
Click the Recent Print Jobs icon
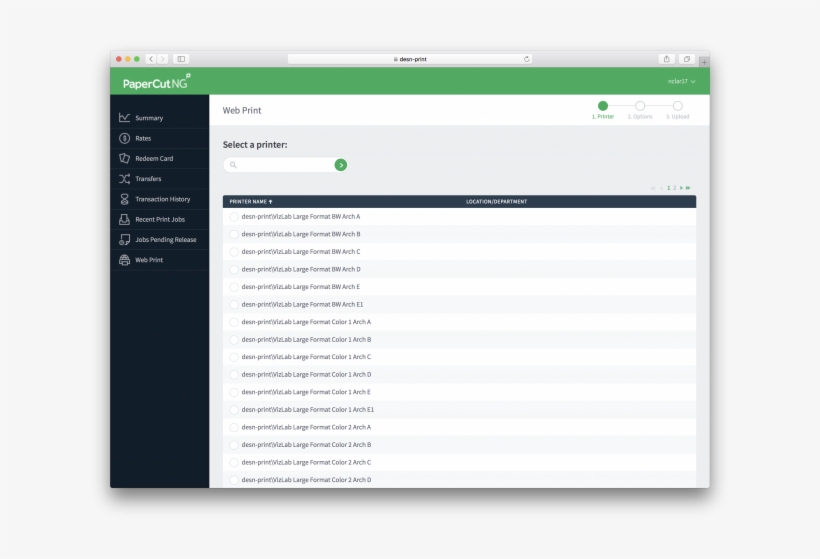pos(124,219)
